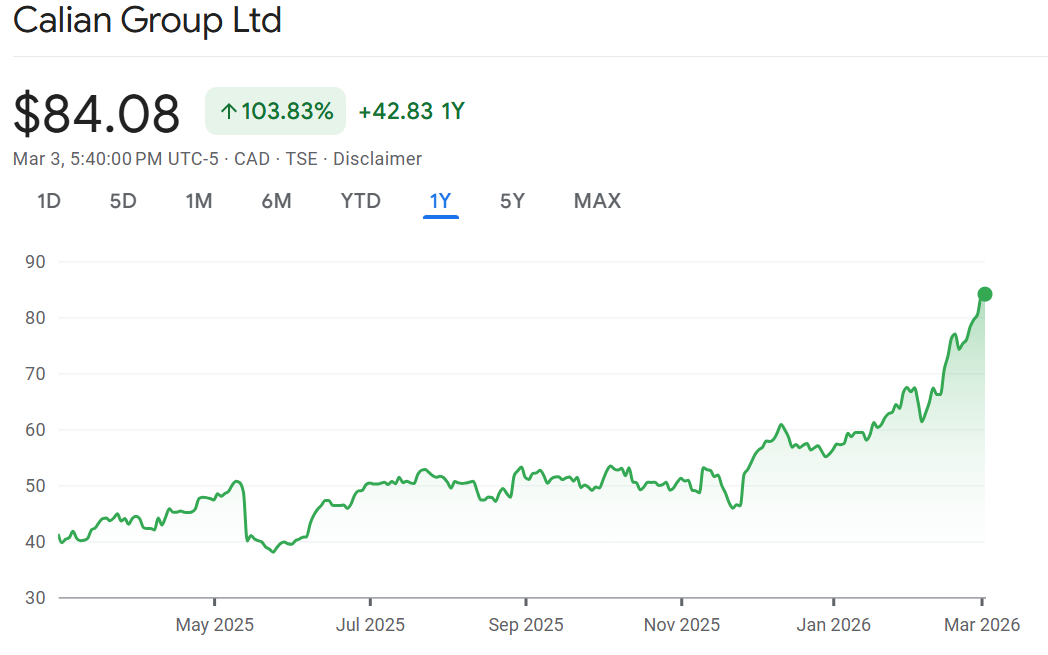1048x655 pixels.
Task: Open the Disclaimer link
Action: [377, 159]
